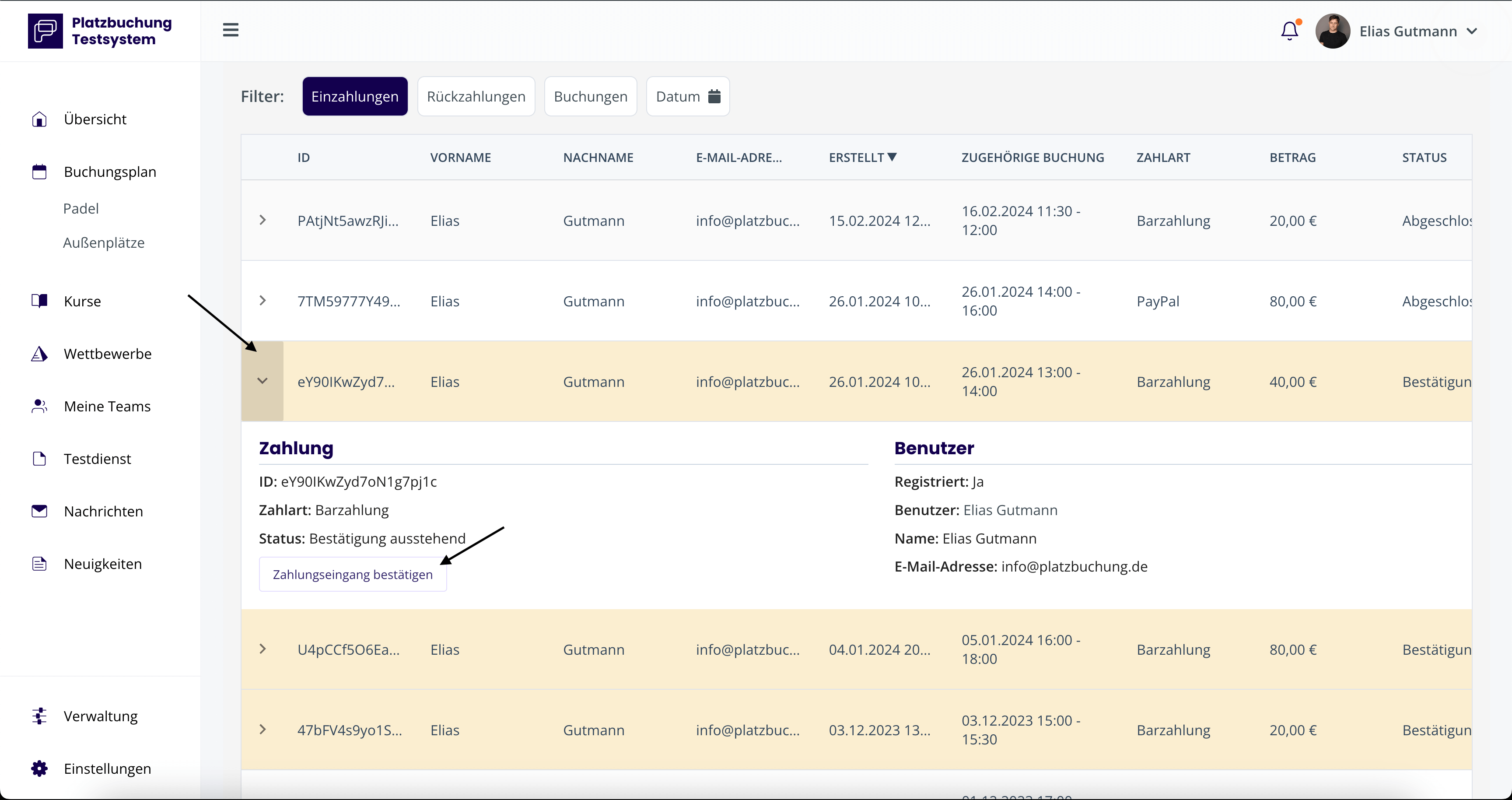Click the ID column header
Screen dimensions: 1512x800
304,157
